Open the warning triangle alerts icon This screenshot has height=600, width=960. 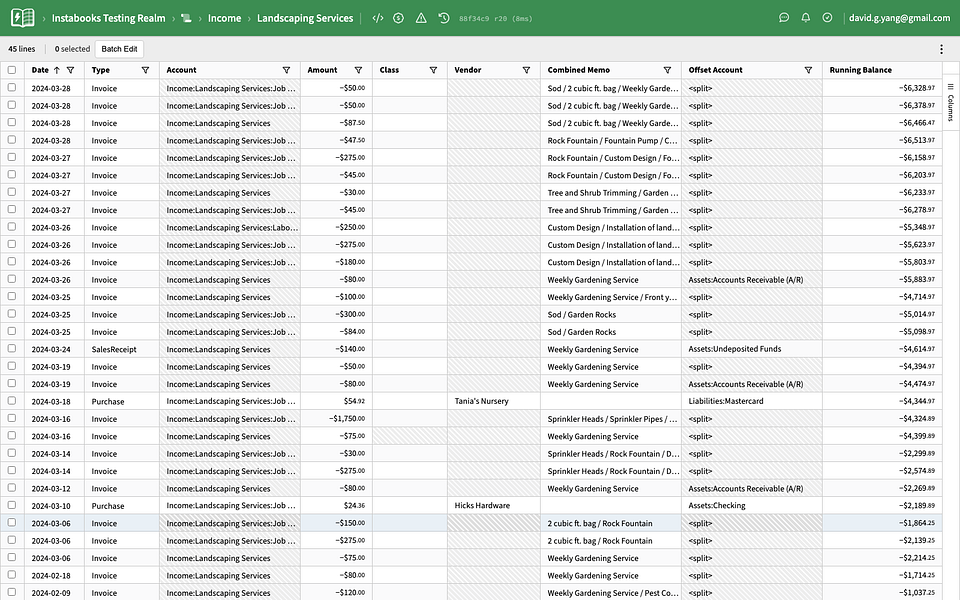click(421, 18)
